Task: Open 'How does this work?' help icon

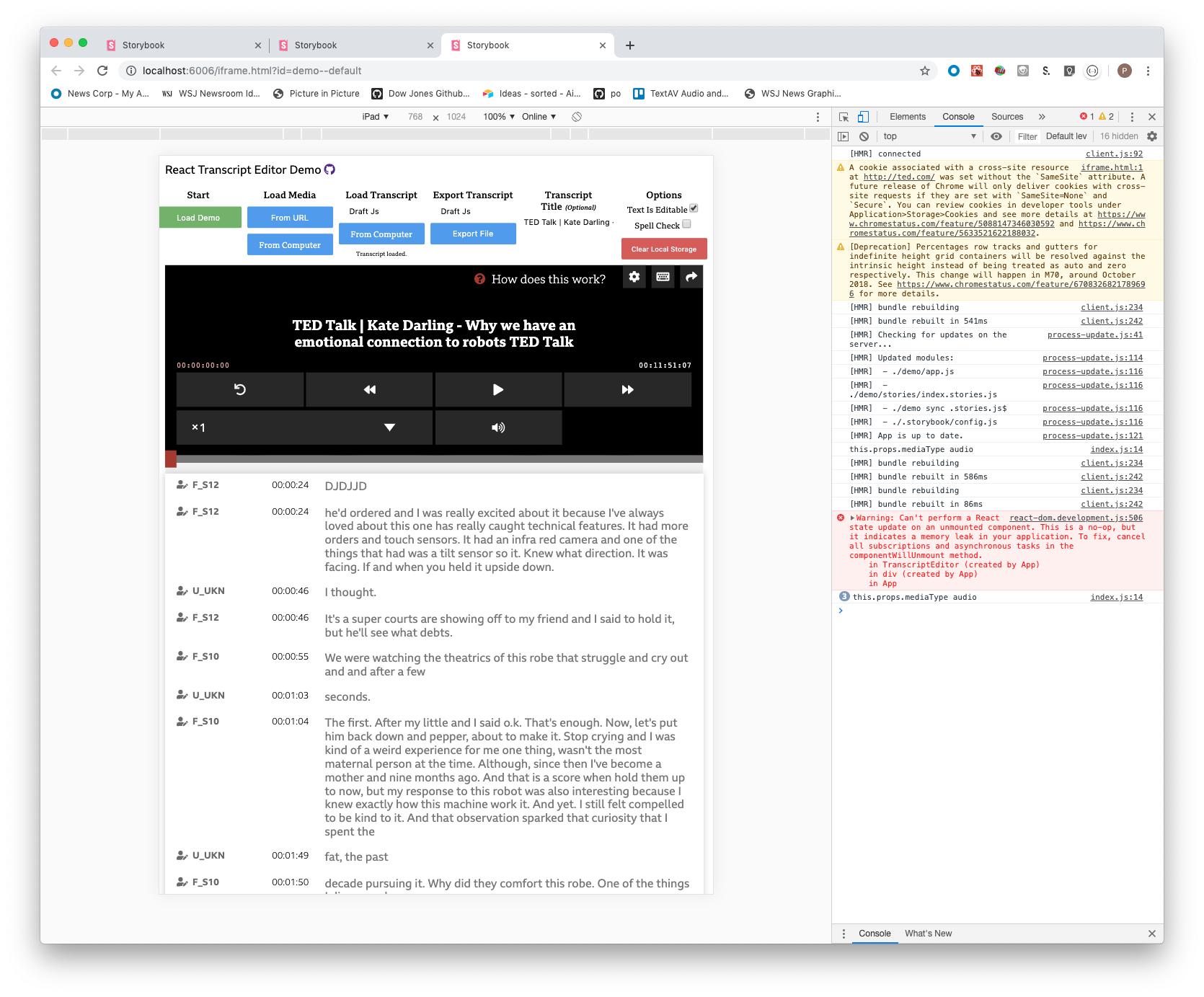Action: pos(479,279)
